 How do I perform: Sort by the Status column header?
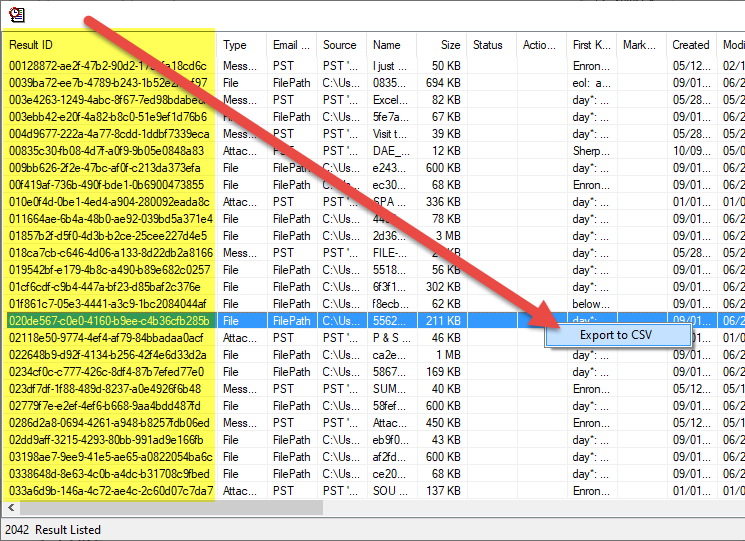click(x=490, y=45)
